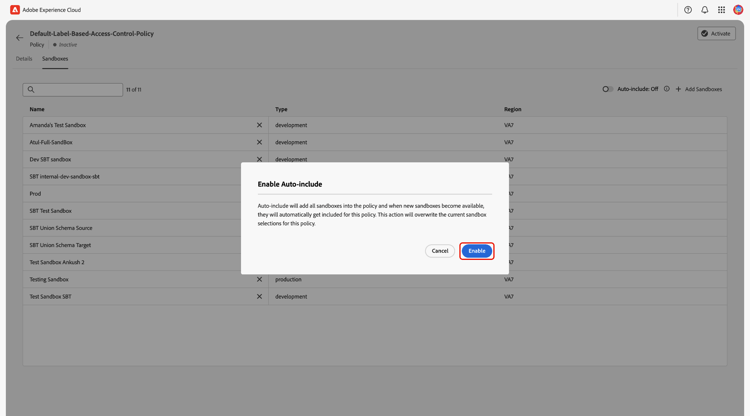Remove Testing Sandbox with X icon
750x416 pixels.
(259, 279)
